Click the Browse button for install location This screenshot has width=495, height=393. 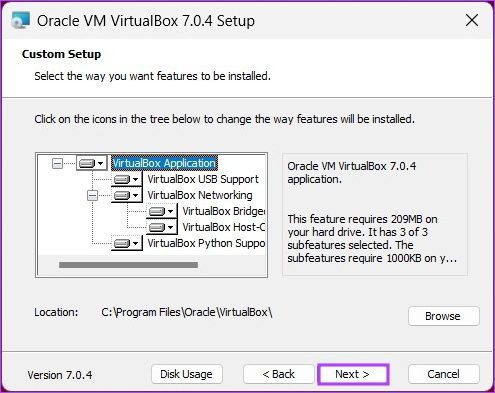[x=444, y=316]
